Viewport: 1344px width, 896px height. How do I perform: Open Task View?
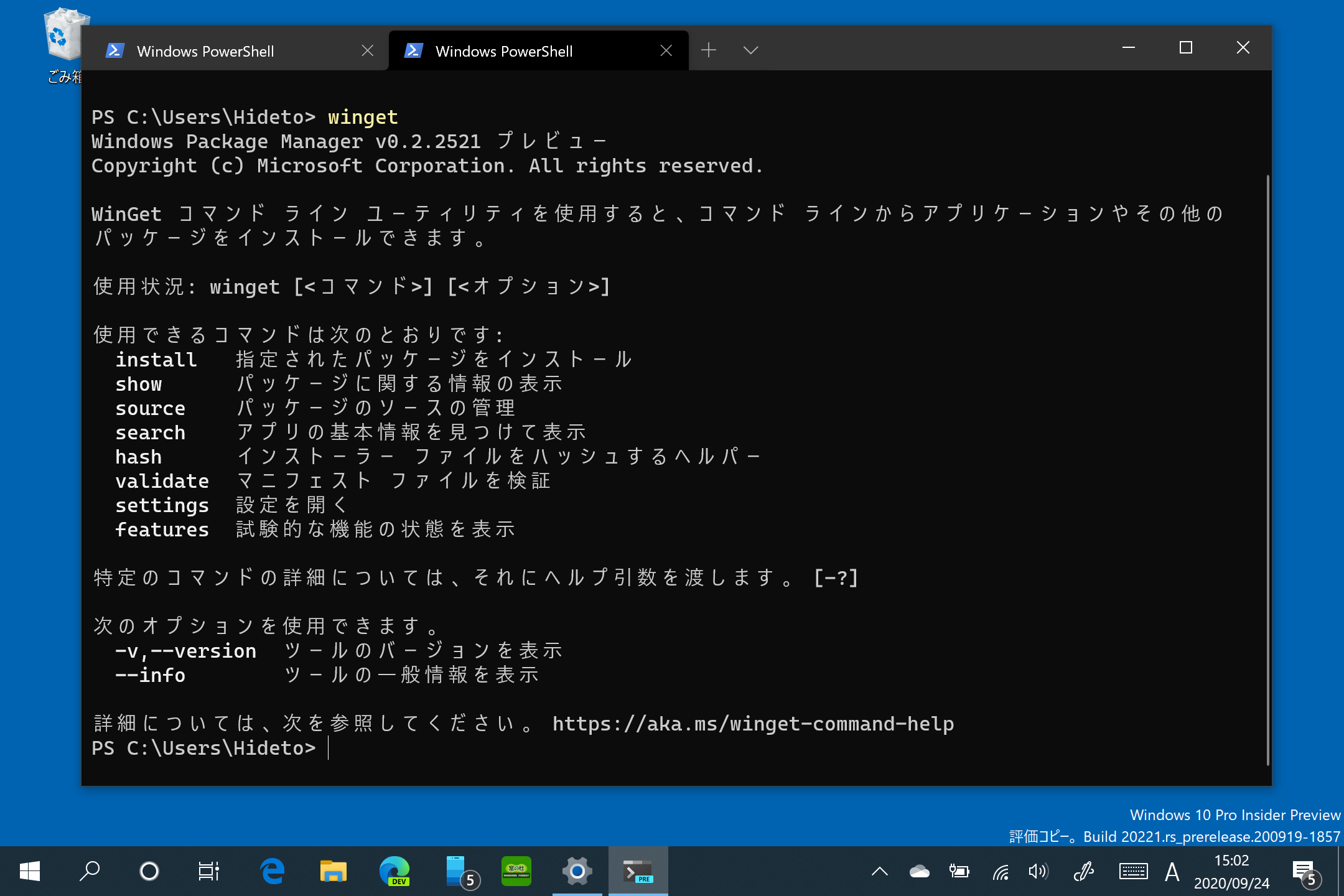(208, 871)
